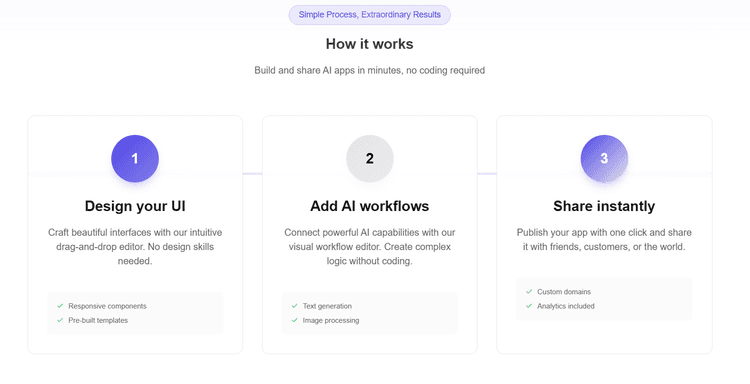
Task: Click the Add AI workflows heading
Action: pos(370,206)
